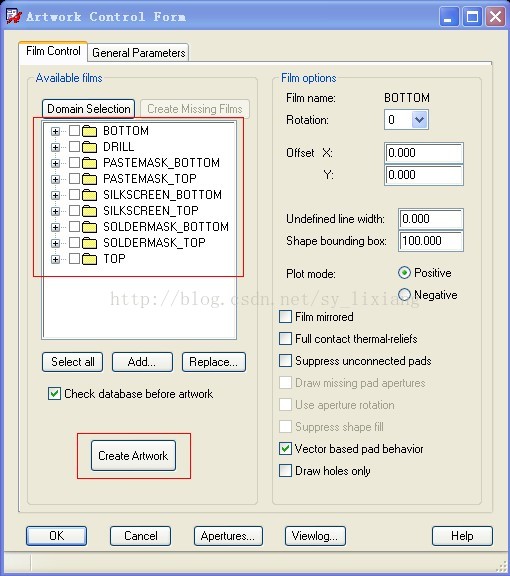Screen dimensions: 510x576
Task: Click the Artwork Control Form title icon
Action: [14, 17]
